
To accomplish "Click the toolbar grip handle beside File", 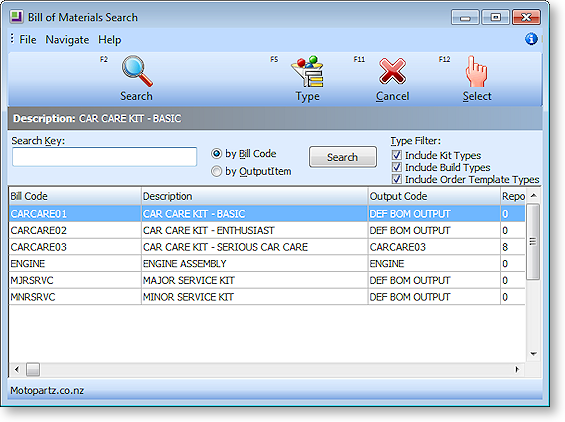I will pyautogui.click(x=12, y=39).
